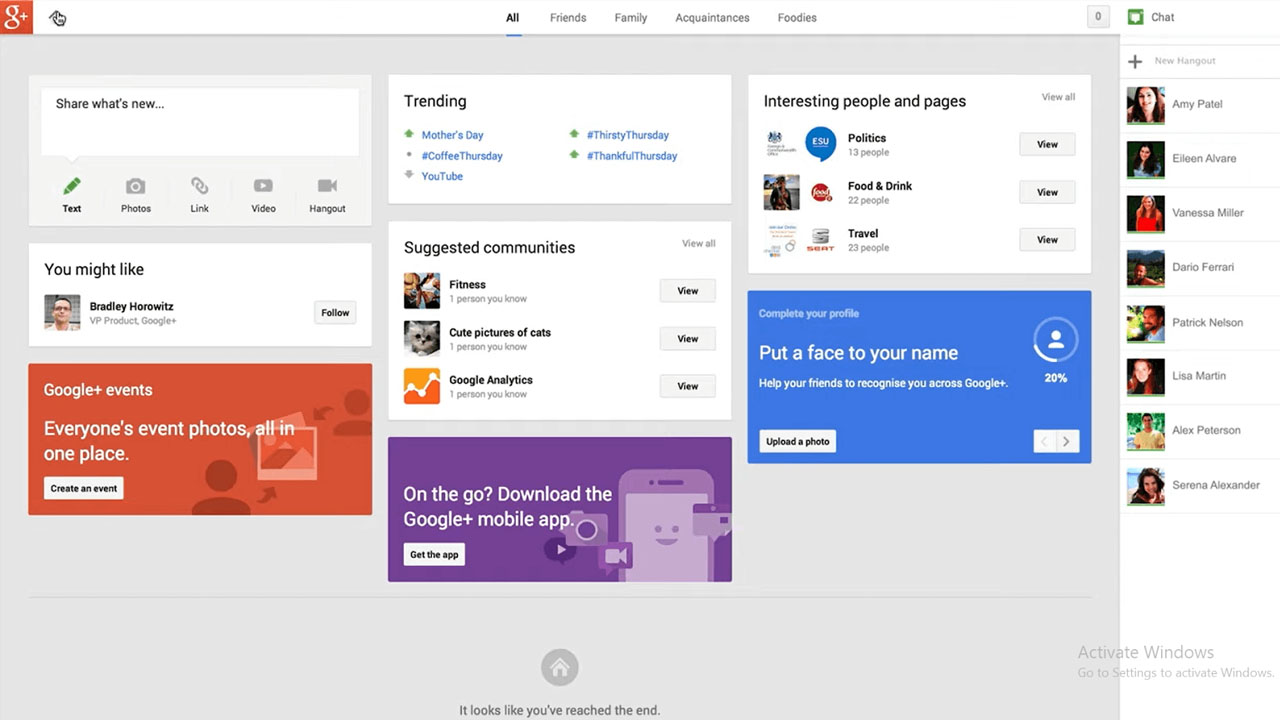Viewport: 1280px width, 720px height.
Task: Click the Food & Drink red logo icon
Action: click(821, 192)
